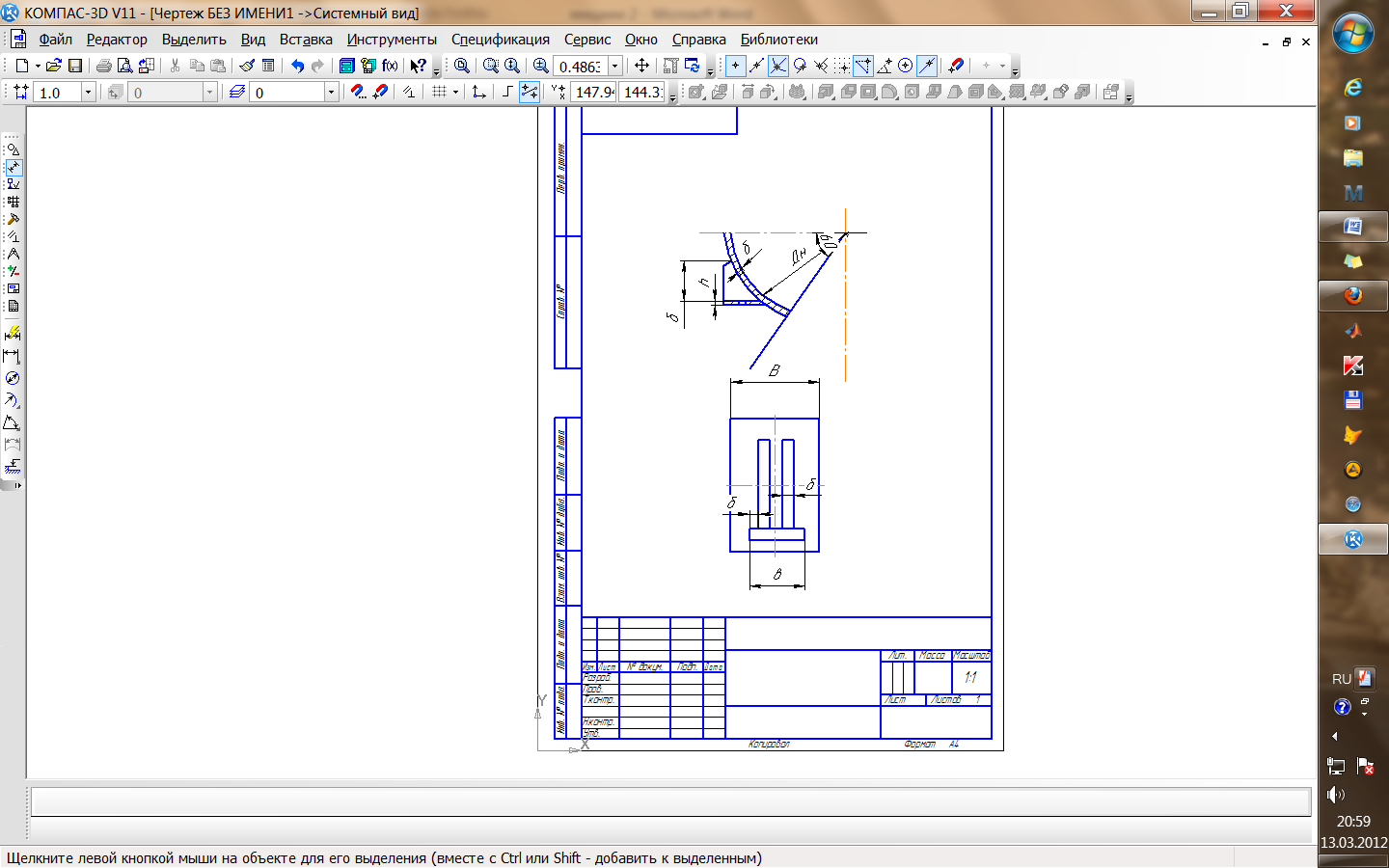The width and height of the screenshot is (1389, 868).
Task: Undo the last action
Action: click(x=297, y=66)
